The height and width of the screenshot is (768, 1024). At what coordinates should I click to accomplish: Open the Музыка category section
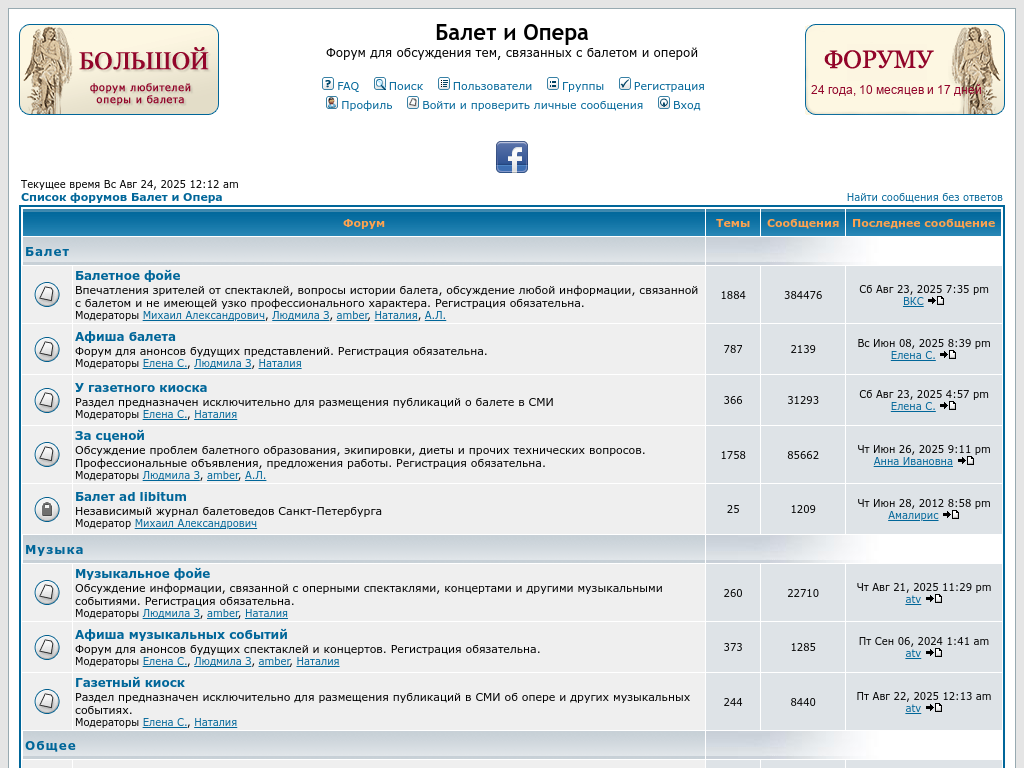click(x=54, y=549)
